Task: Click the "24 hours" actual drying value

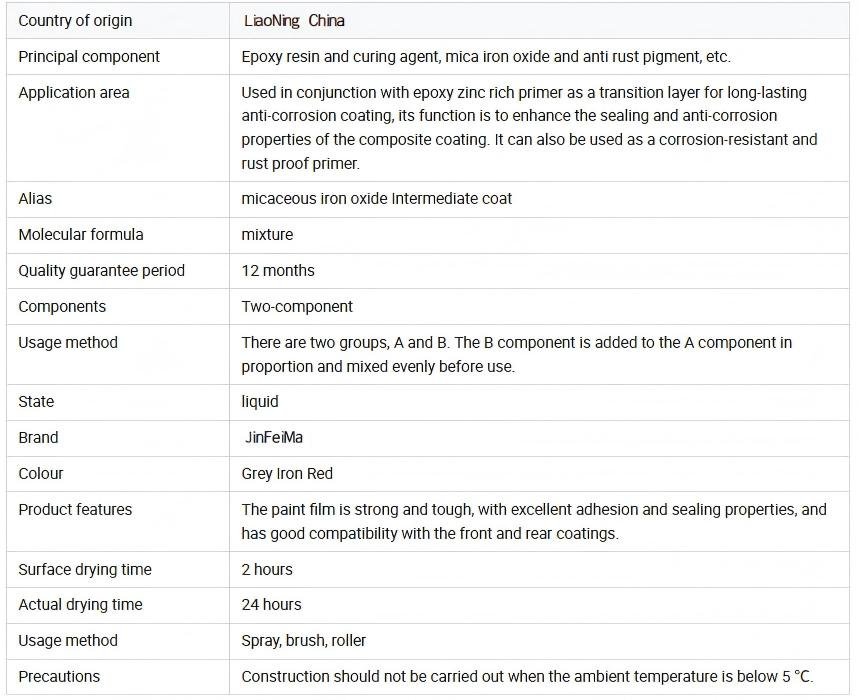Action: (x=271, y=605)
